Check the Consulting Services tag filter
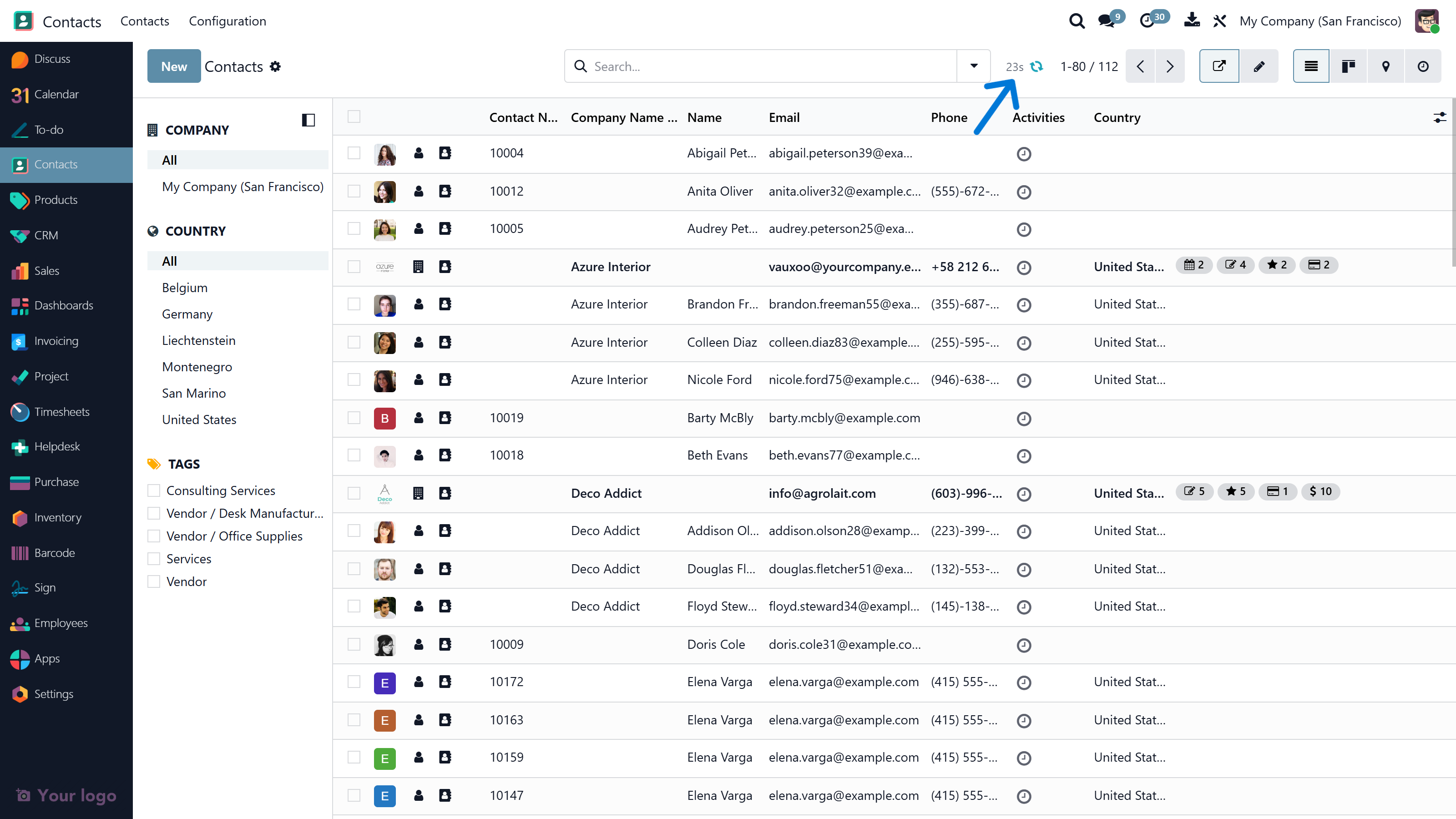This screenshot has height=819, width=1456. [154, 490]
